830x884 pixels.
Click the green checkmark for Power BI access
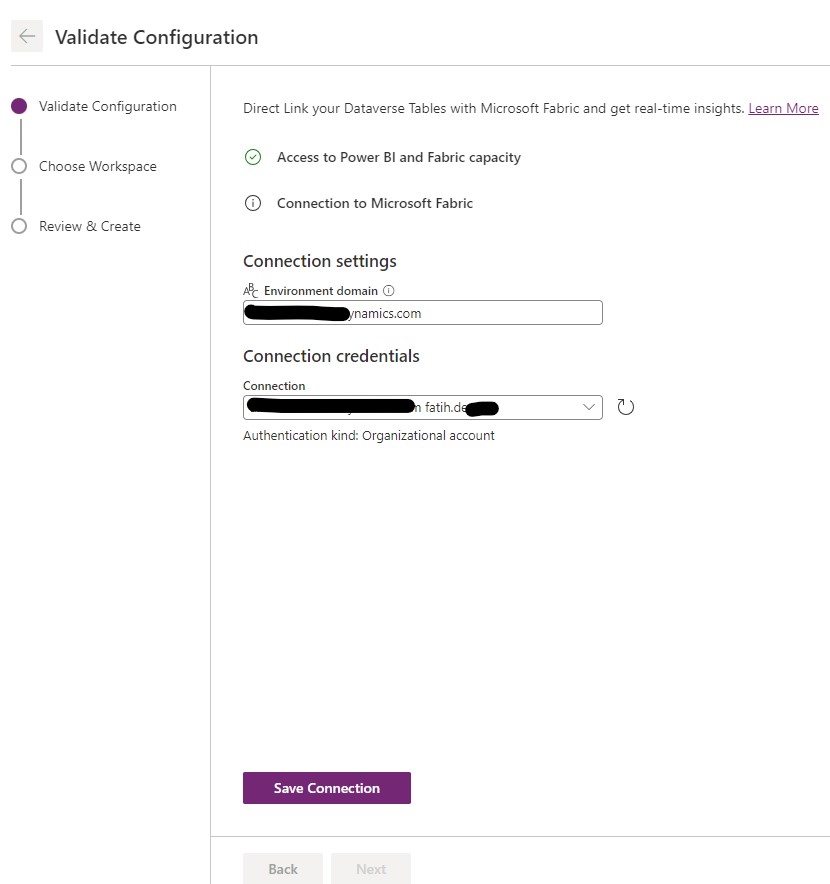(x=253, y=157)
